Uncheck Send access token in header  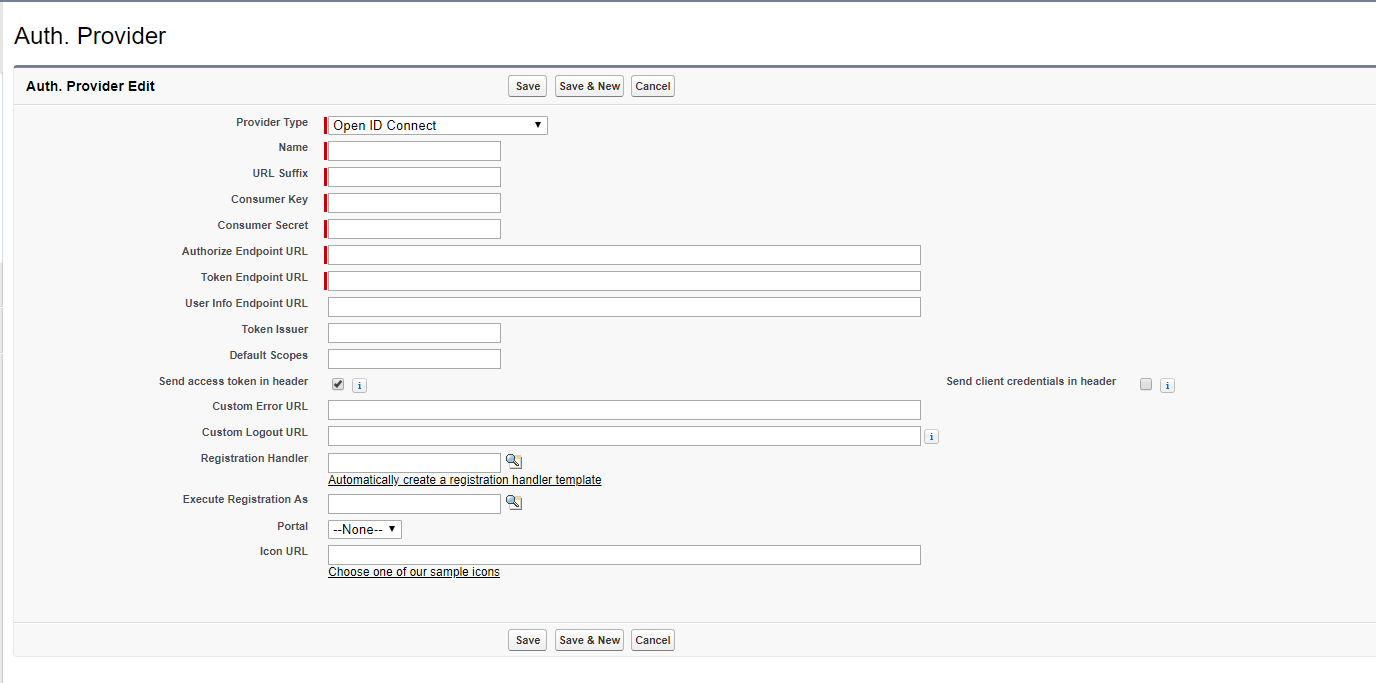coord(337,383)
